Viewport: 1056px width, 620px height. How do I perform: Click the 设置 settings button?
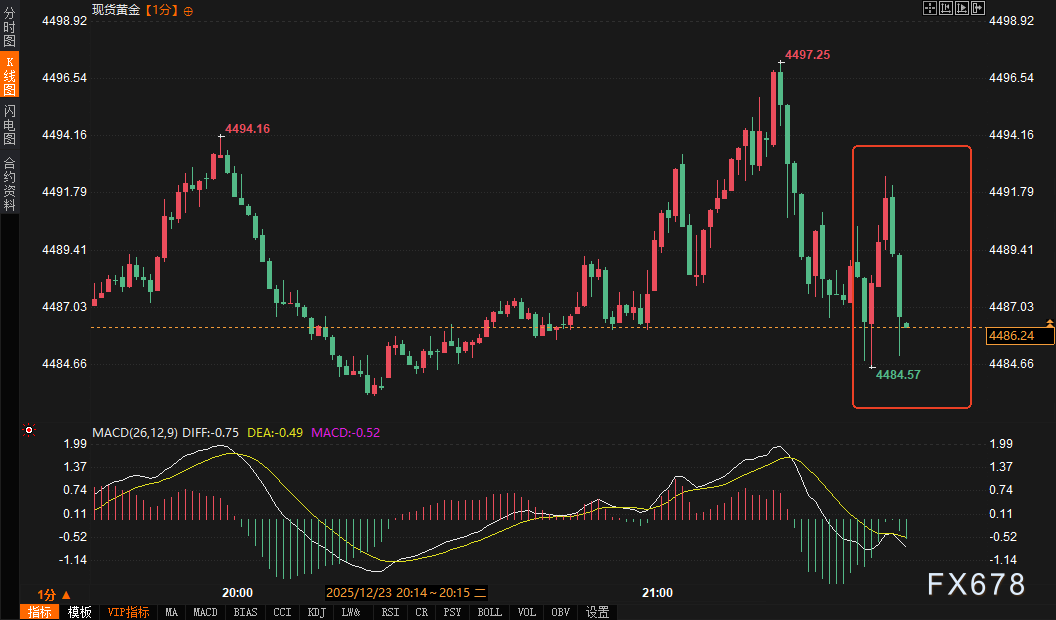coord(598,612)
